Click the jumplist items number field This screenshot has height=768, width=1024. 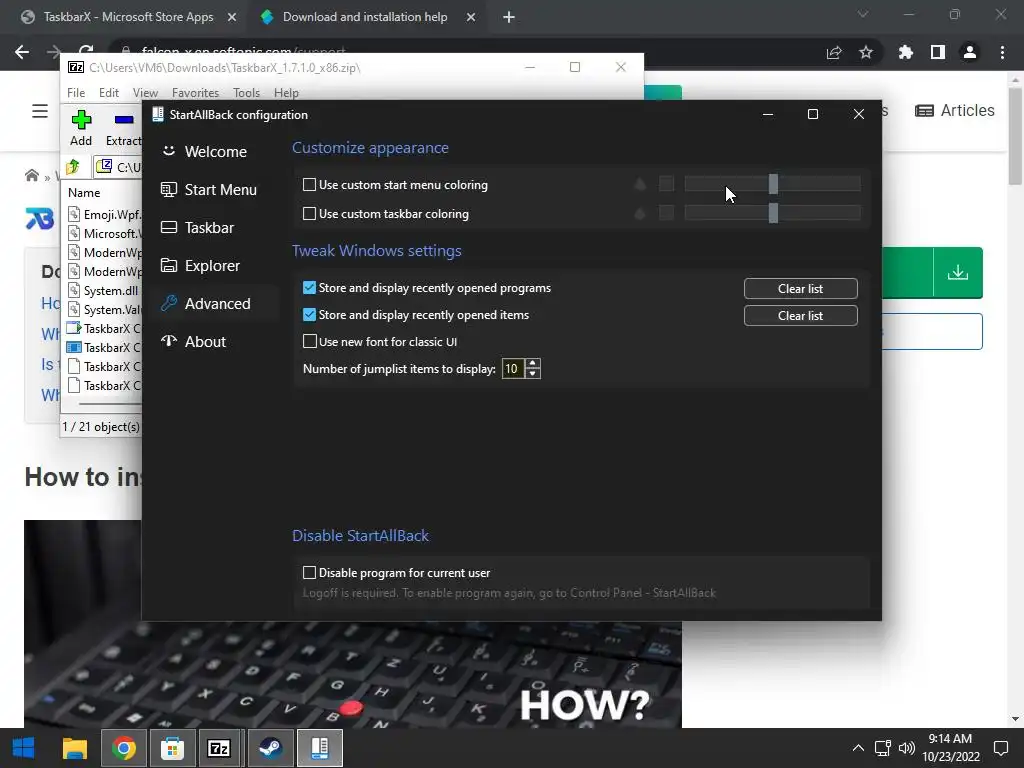pos(512,368)
